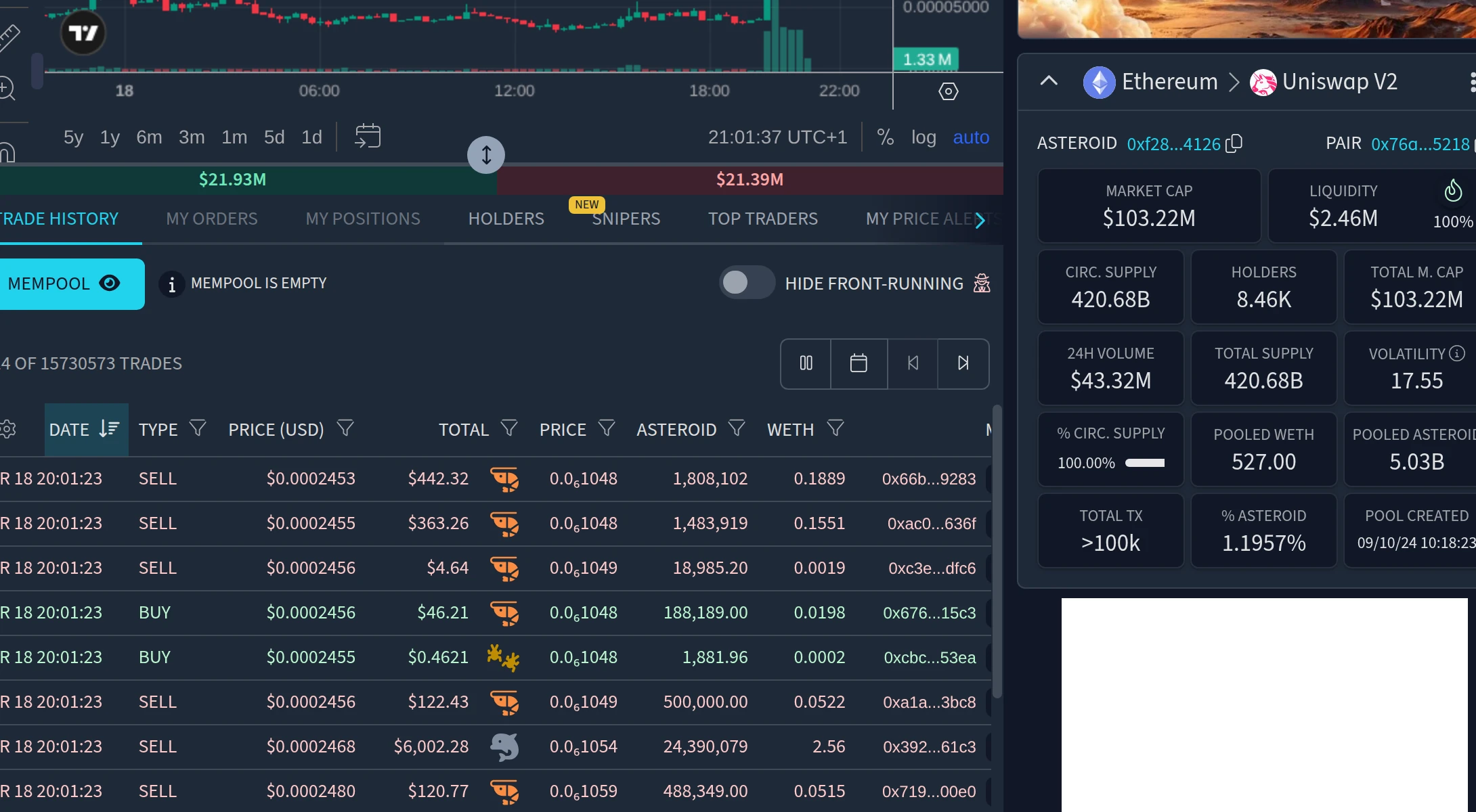The width and height of the screenshot is (1476, 812).
Task: Toggle MEMPOOL visibility button
Action: click(72, 284)
